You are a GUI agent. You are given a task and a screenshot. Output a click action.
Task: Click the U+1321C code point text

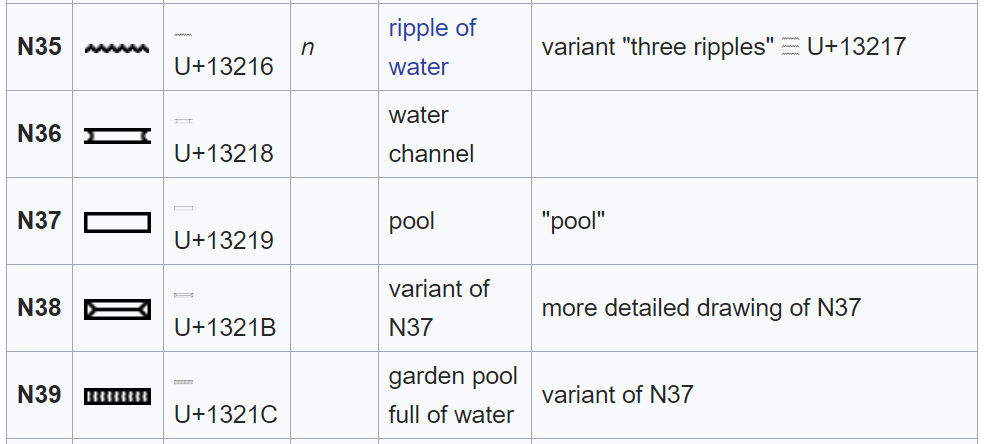225,412
